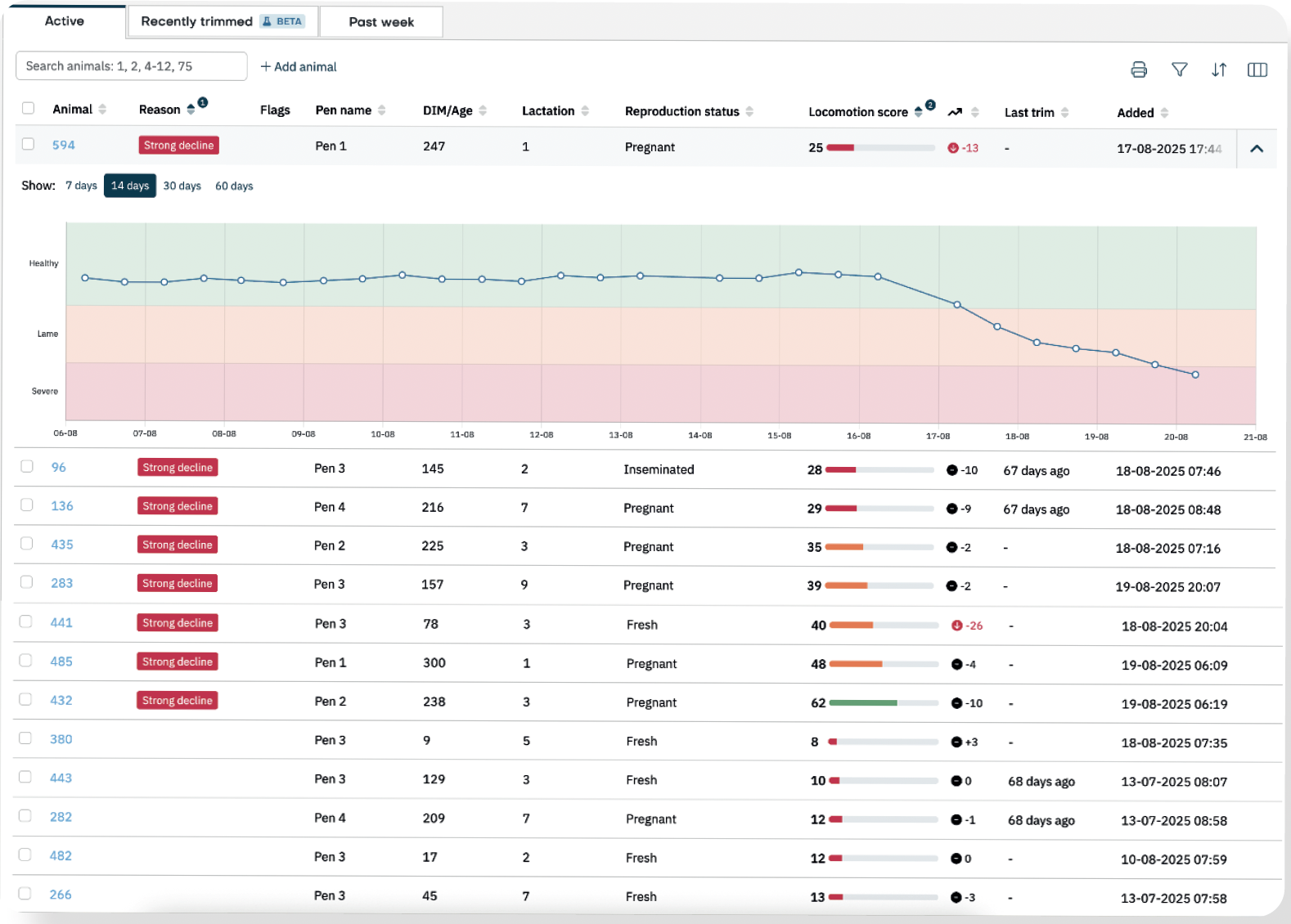Click the print icon
Viewport: 1291px width, 924px height.
[x=1138, y=70]
